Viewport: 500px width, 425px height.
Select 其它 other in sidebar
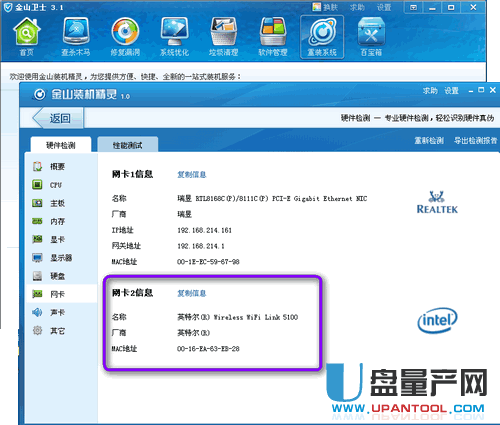pos(62,331)
